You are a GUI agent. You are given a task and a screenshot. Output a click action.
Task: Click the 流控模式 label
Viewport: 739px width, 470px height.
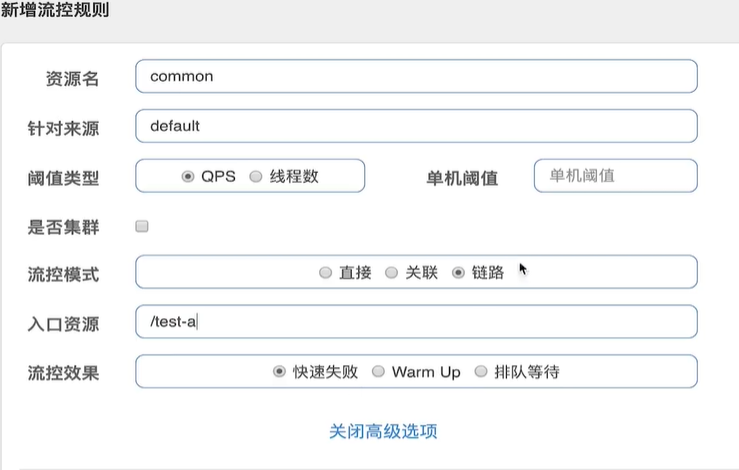63,274
